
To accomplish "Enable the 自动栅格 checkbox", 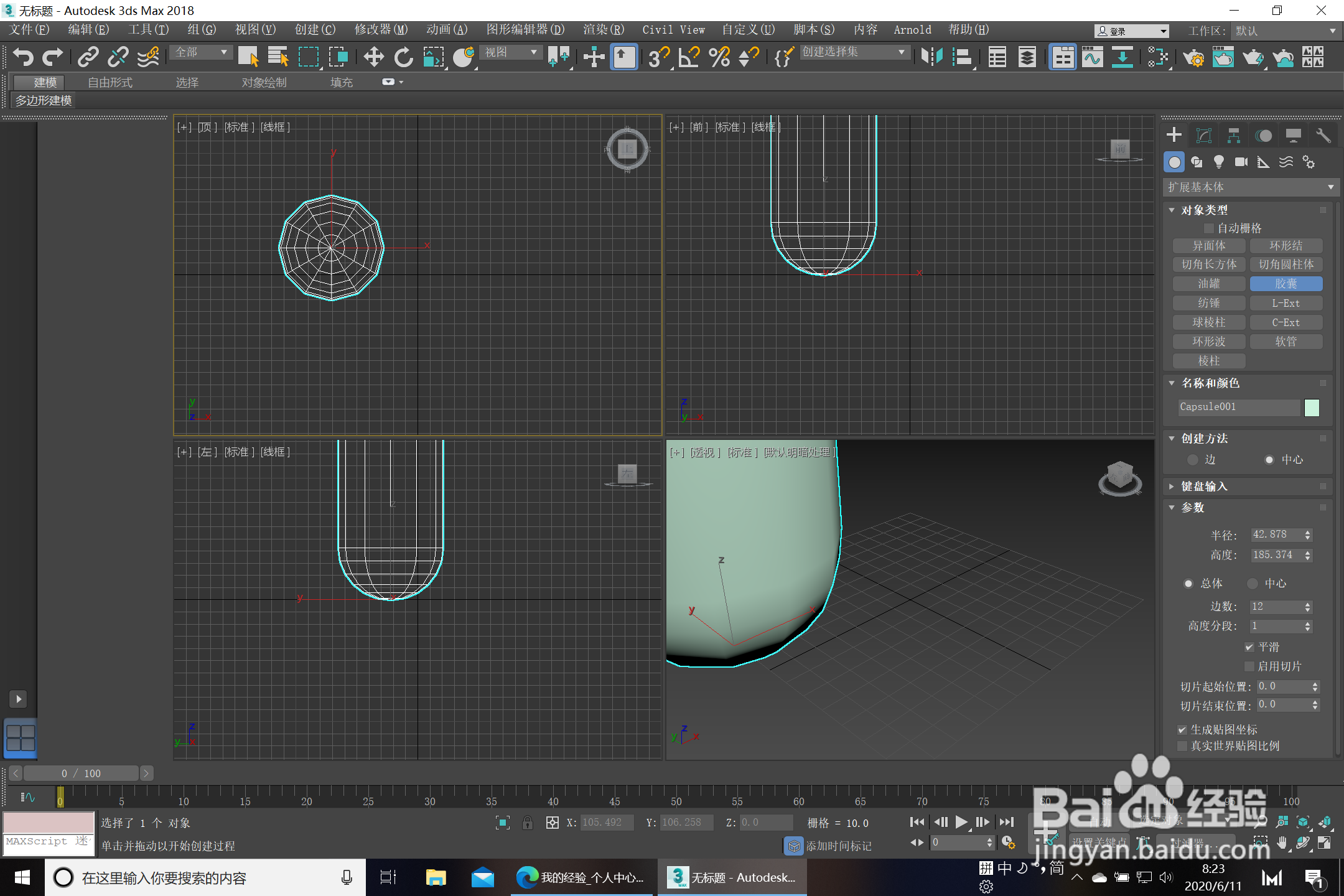I will 1209,228.
